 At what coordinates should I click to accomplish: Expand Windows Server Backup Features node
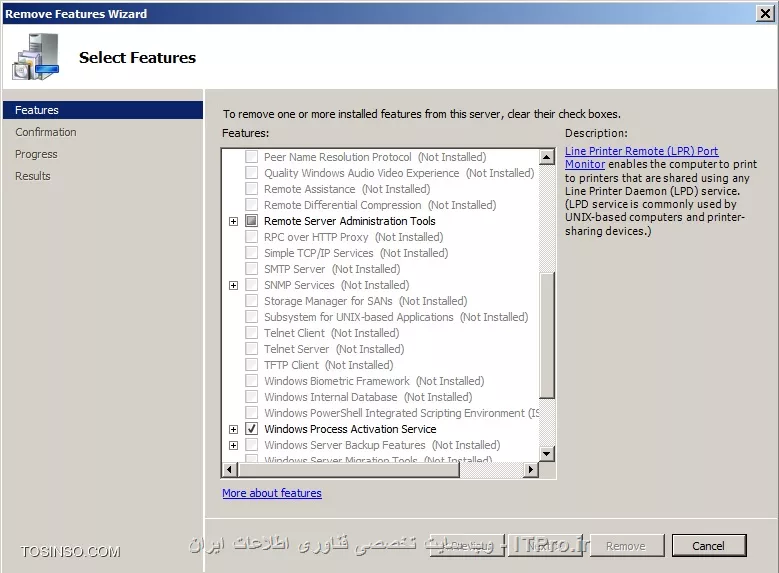coord(234,445)
